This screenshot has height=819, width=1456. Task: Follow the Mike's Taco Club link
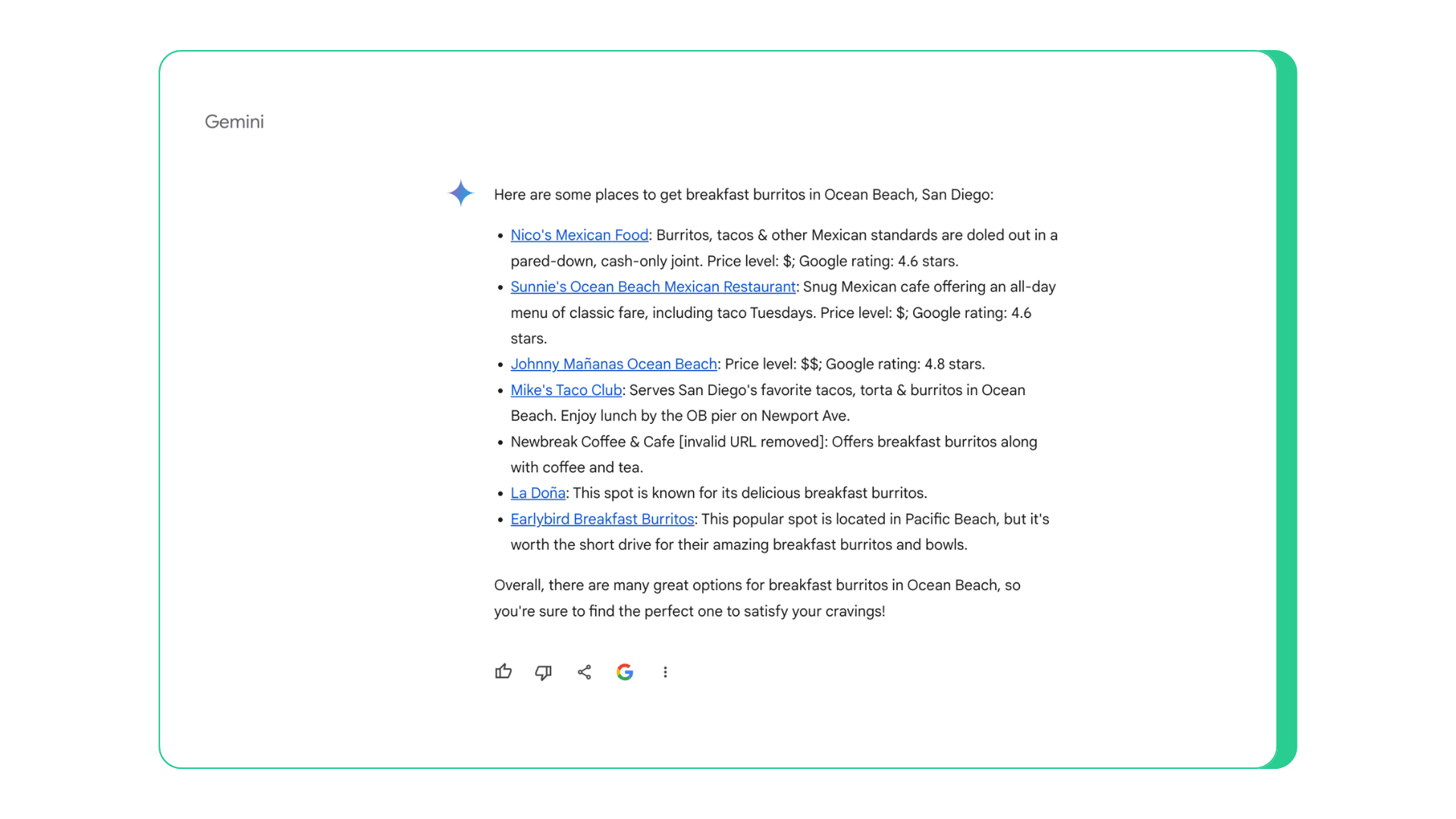[566, 390]
